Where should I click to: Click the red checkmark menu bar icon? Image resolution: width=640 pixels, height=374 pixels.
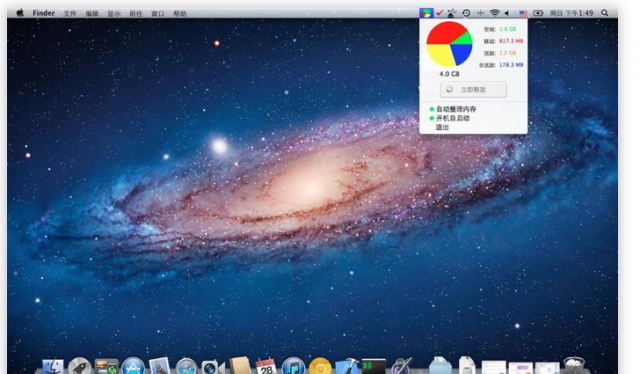click(439, 13)
